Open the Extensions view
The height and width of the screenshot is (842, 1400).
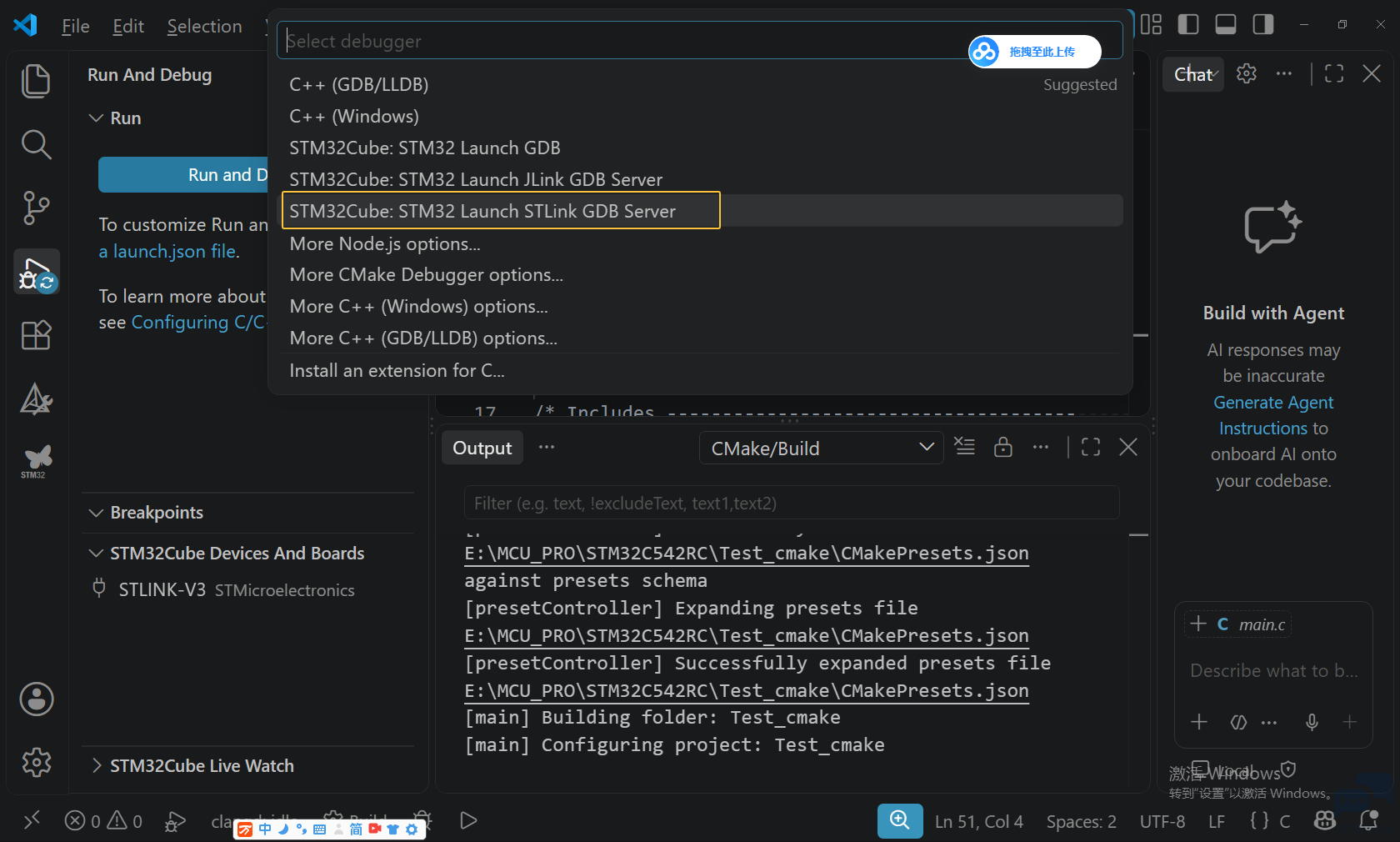(x=36, y=335)
